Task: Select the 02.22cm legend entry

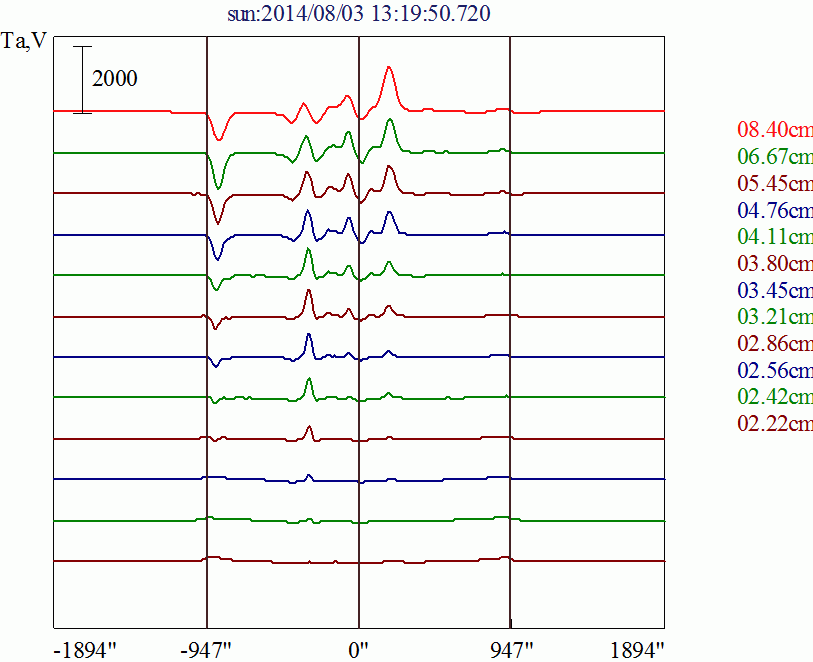Action: (x=775, y=424)
